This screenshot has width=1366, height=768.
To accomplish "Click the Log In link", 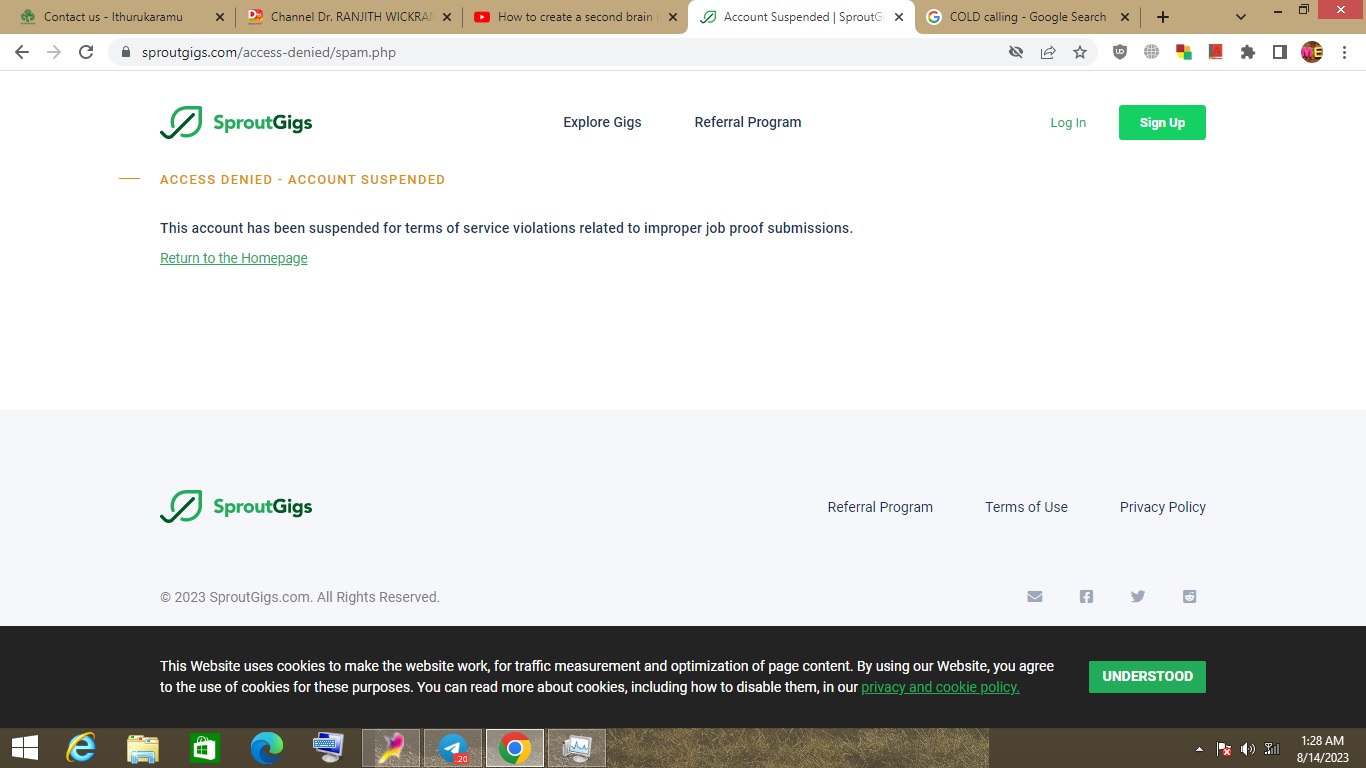I will coord(1068,123).
